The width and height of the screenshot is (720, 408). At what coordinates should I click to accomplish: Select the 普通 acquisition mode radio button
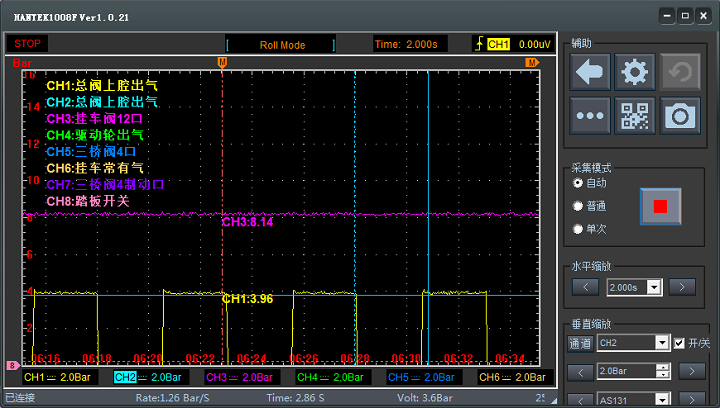[578, 206]
